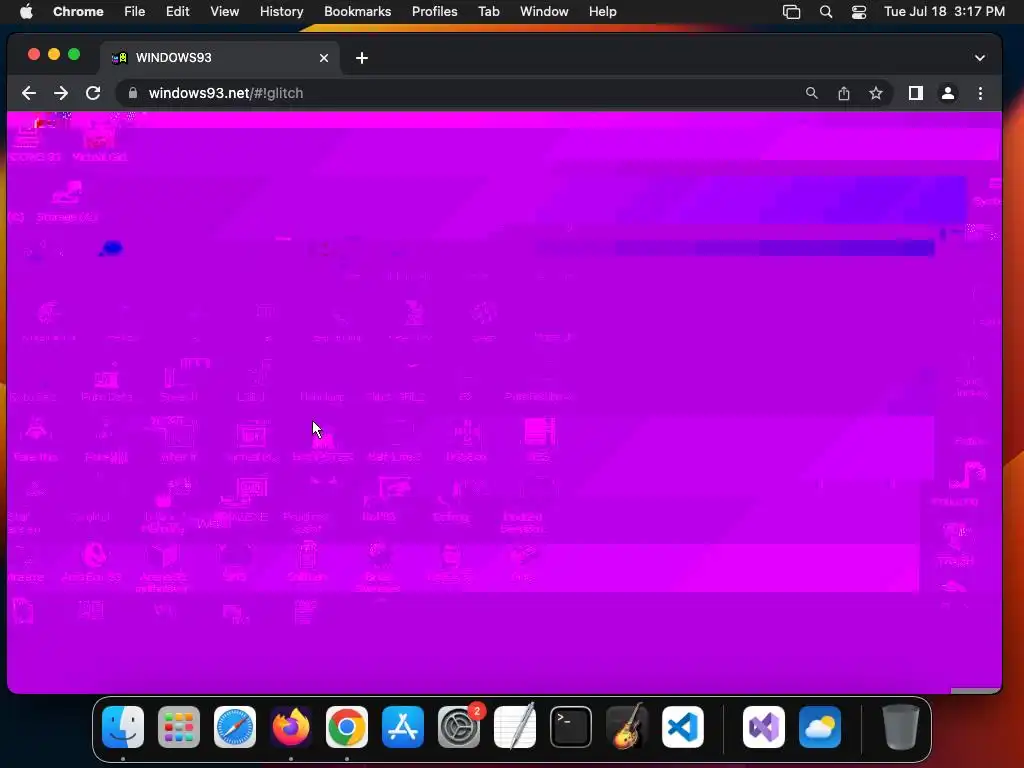
Task: Open GarageBand from the Dock
Action: pos(627,727)
